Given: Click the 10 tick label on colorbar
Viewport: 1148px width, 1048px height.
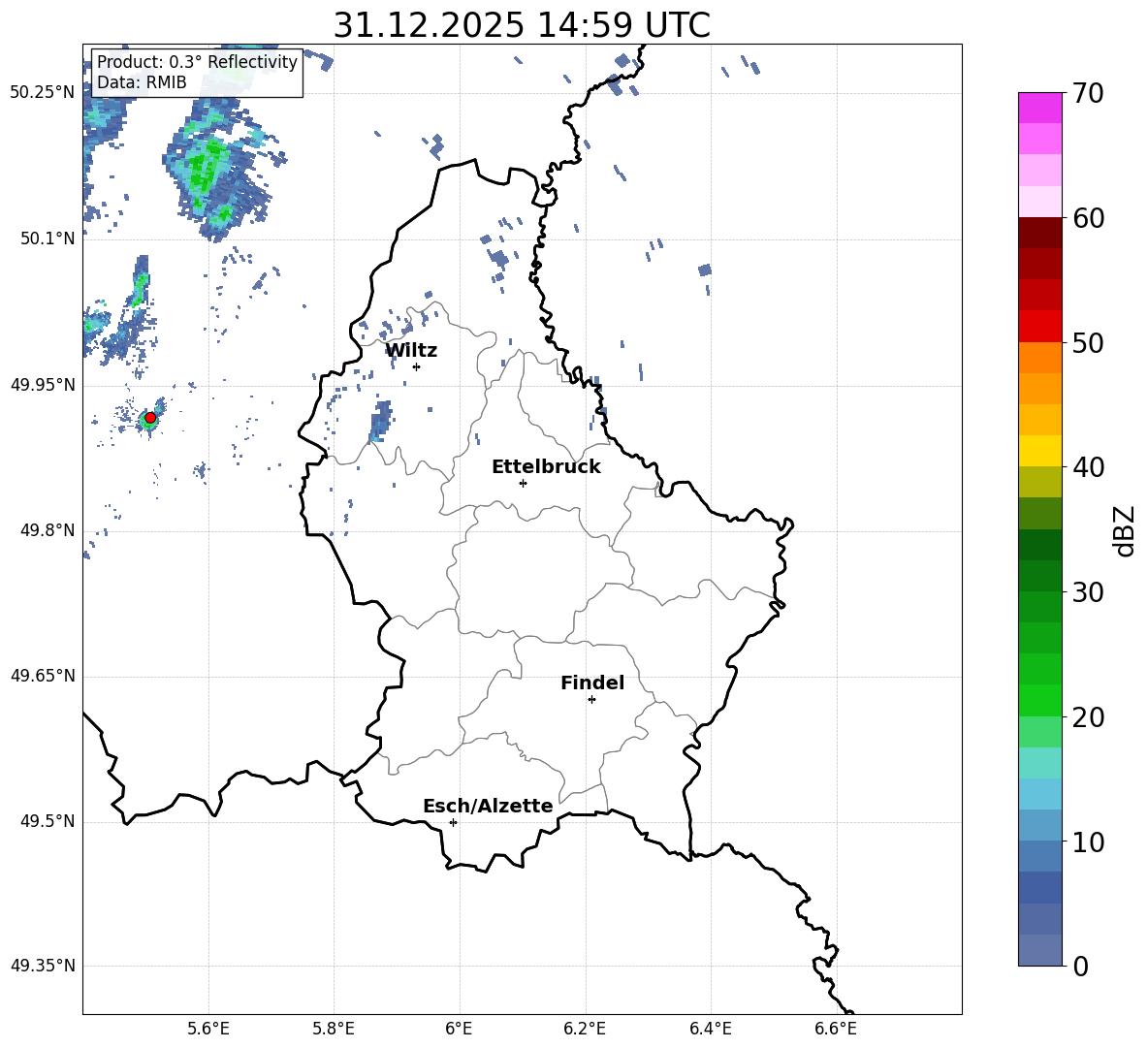Looking at the screenshot, I should [x=1088, y=842].
